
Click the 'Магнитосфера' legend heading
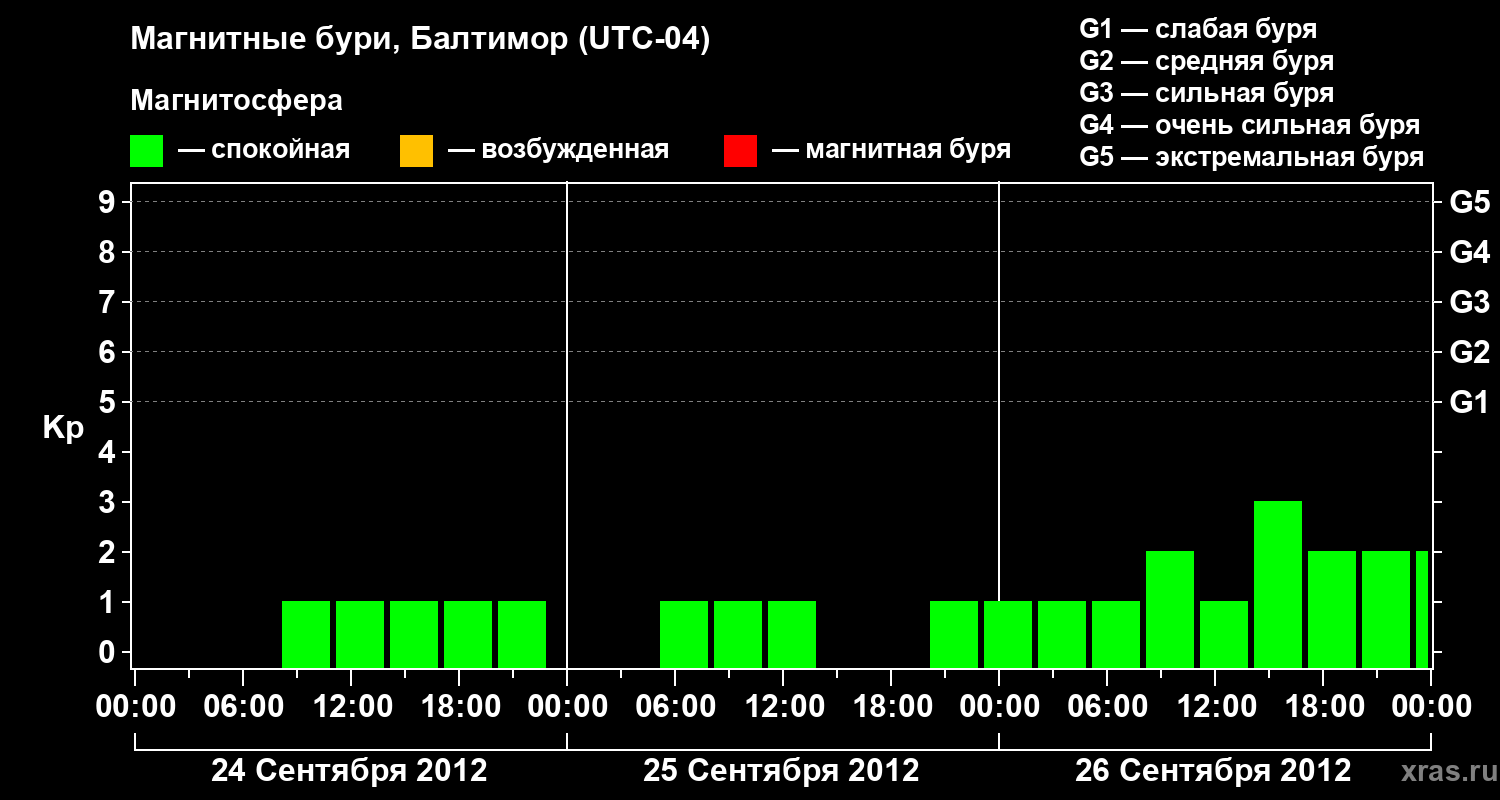236,101
